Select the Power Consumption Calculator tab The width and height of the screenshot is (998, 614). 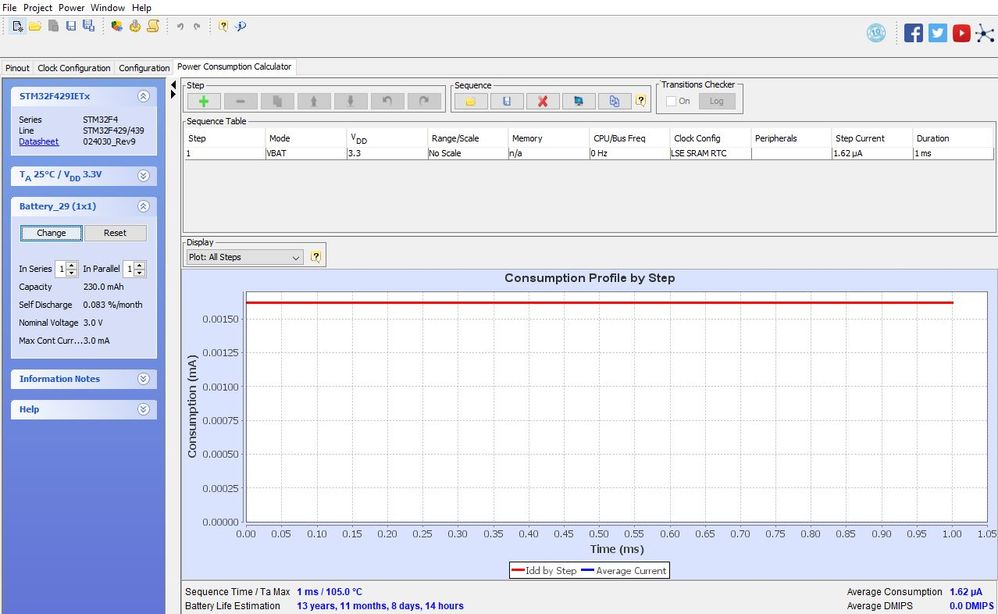[x=234, y=67]
